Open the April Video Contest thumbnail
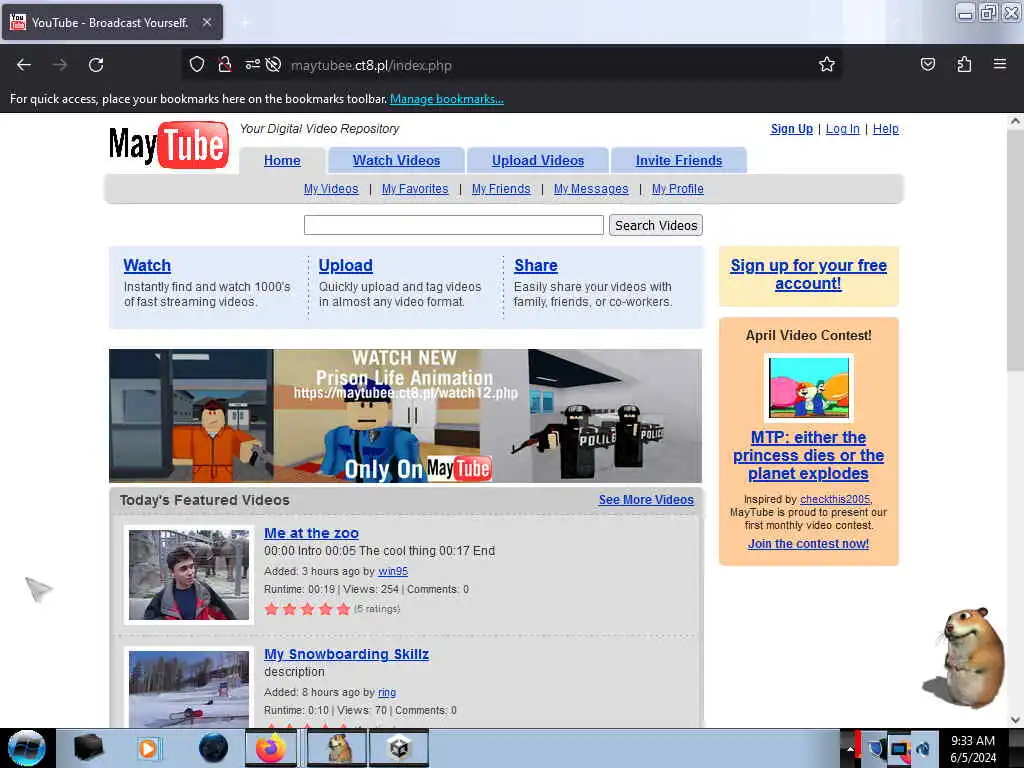1024x768 pixels. click(x=808, y=388)
